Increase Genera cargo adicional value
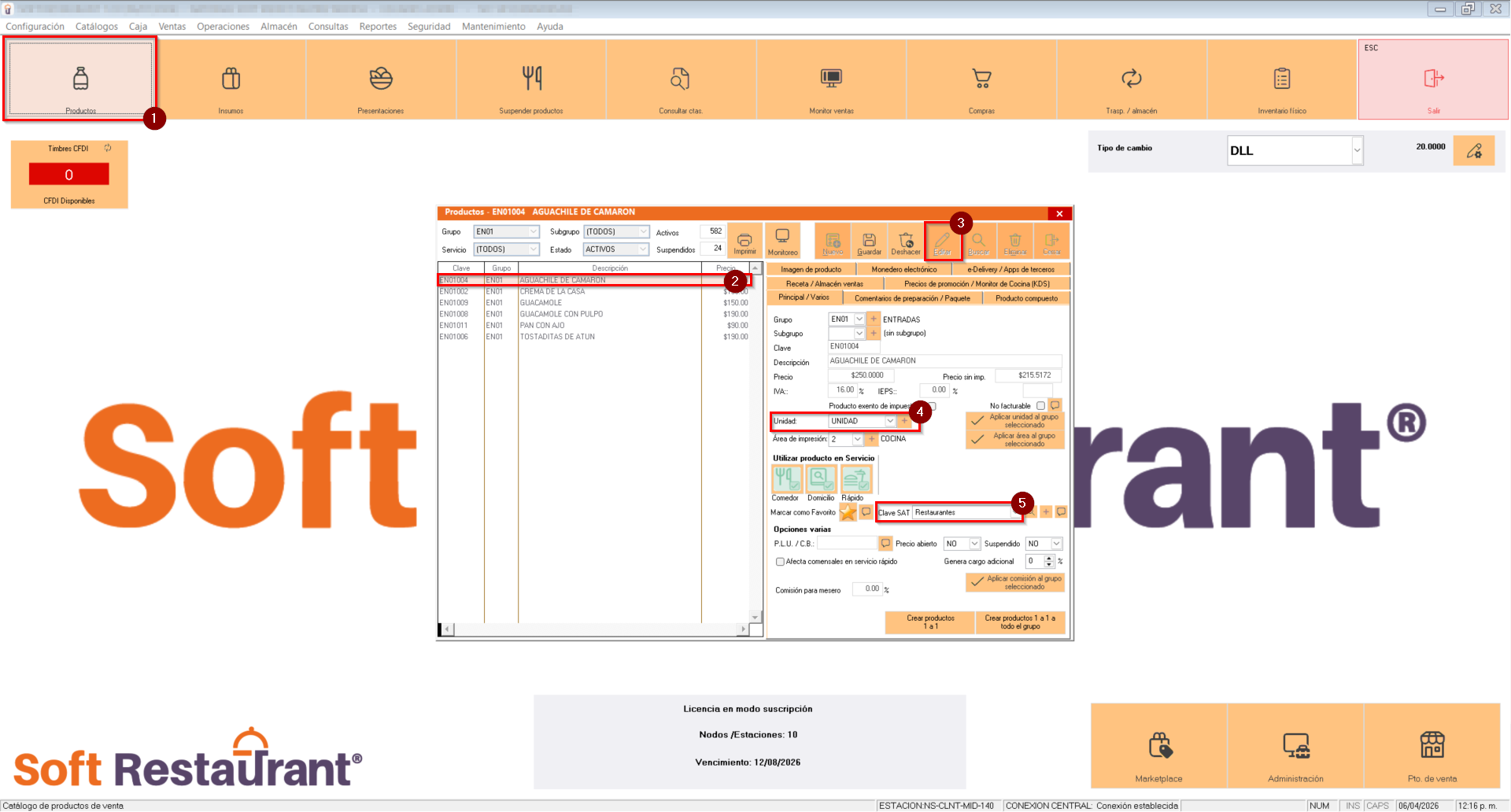1511x812 pixels. coord(1048,559)
